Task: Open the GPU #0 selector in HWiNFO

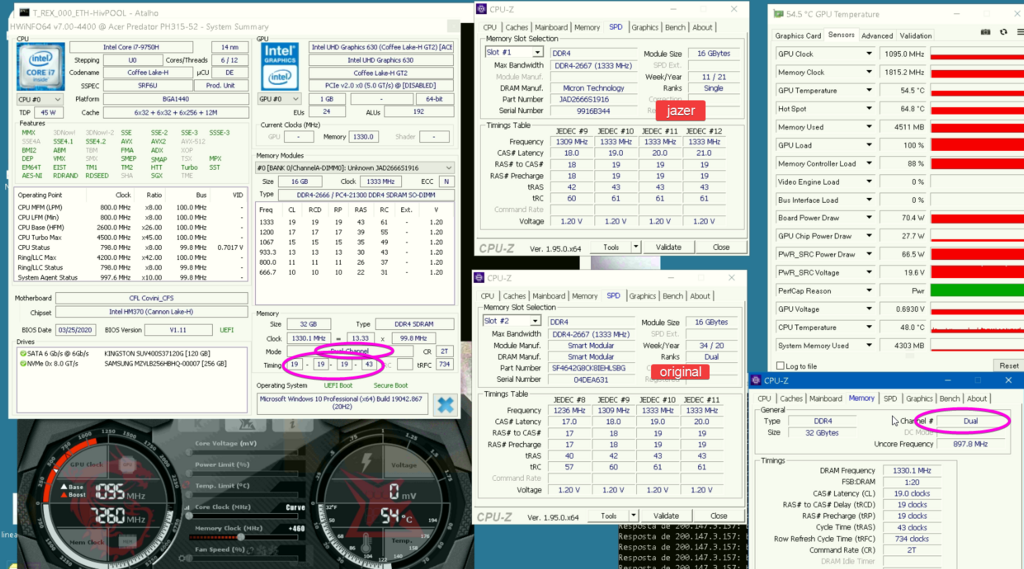Action: coord(280,99)
